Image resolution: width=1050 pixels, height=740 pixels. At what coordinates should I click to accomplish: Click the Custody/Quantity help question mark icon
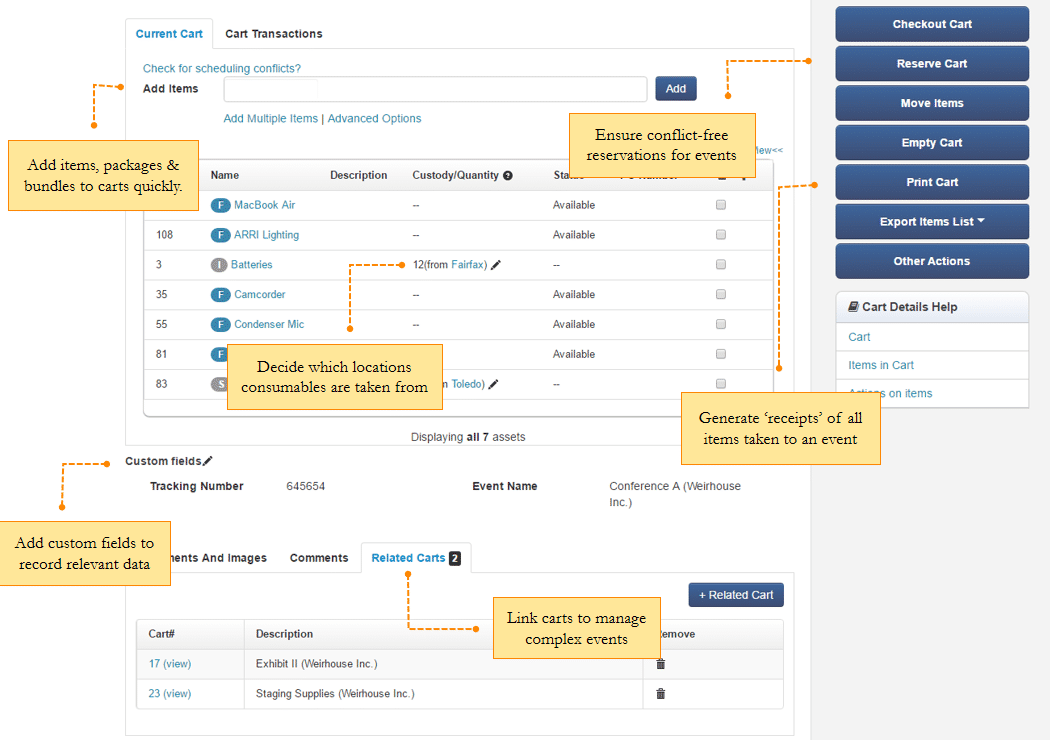pos(508,176)
